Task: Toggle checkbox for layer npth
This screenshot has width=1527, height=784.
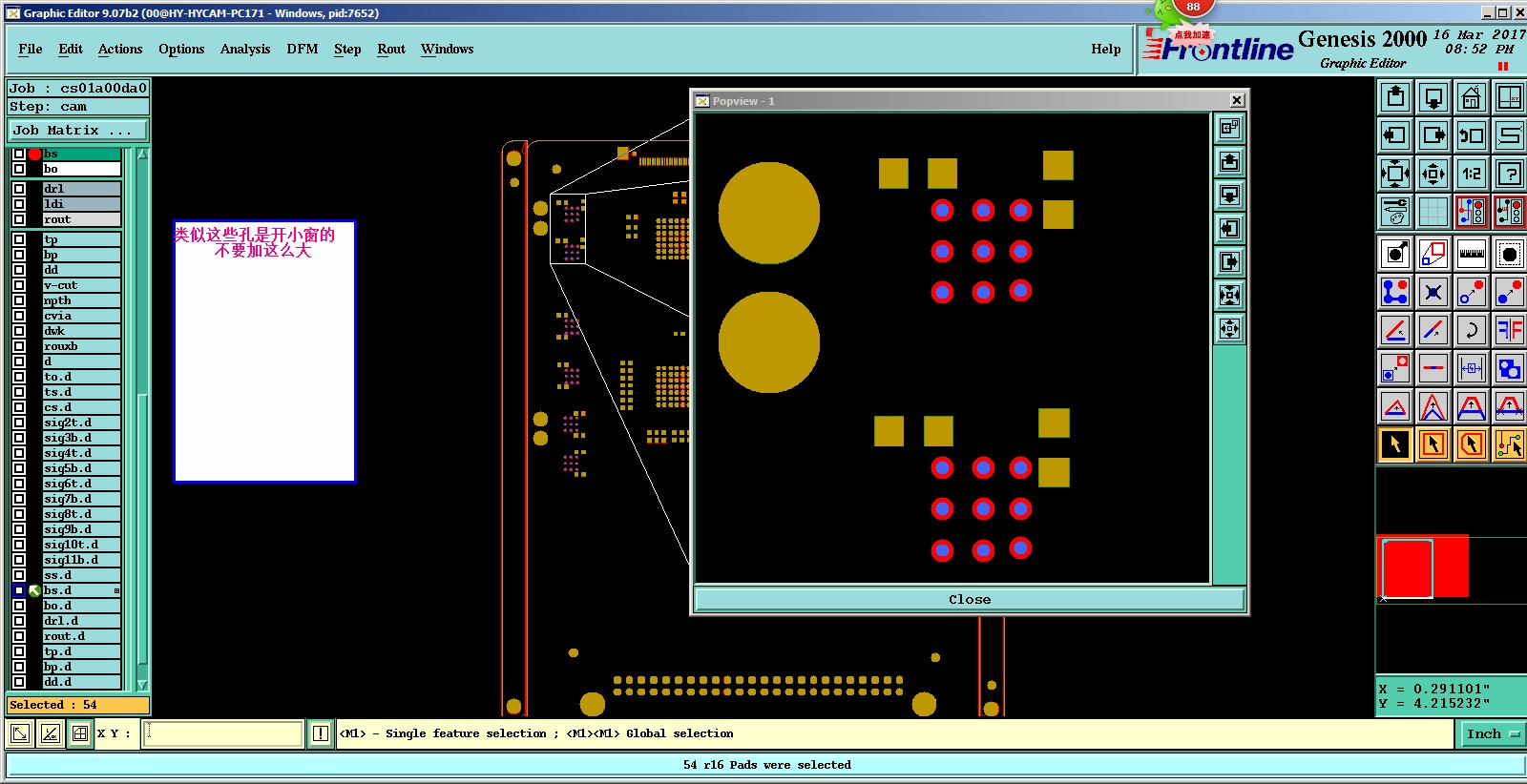Action: click(19, 300)
